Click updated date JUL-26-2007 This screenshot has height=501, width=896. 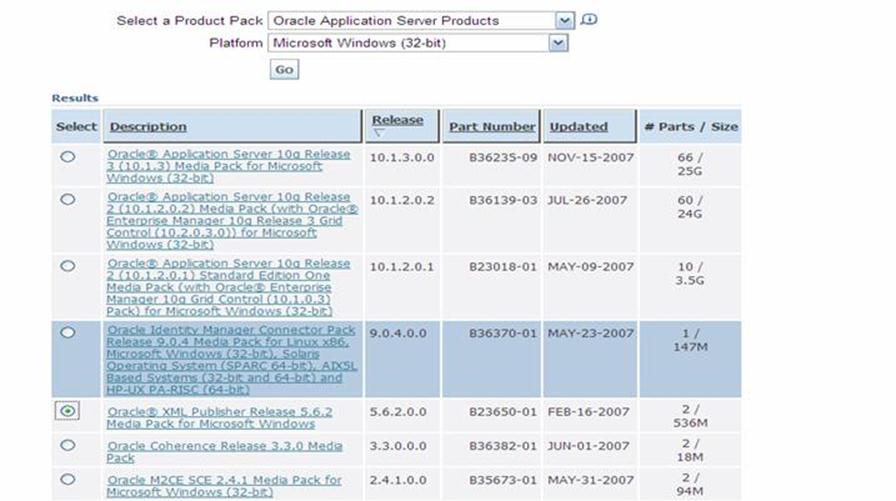(x=587, y=200)
